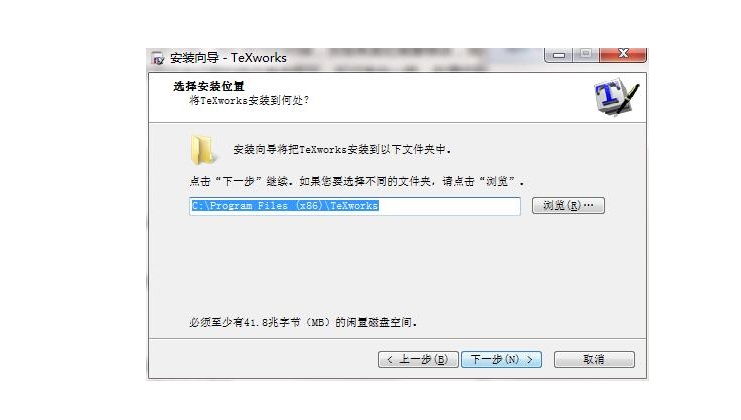Minimize the TeXworks setup window
Screen dimensions: 741x420
(x=559, y=55)
